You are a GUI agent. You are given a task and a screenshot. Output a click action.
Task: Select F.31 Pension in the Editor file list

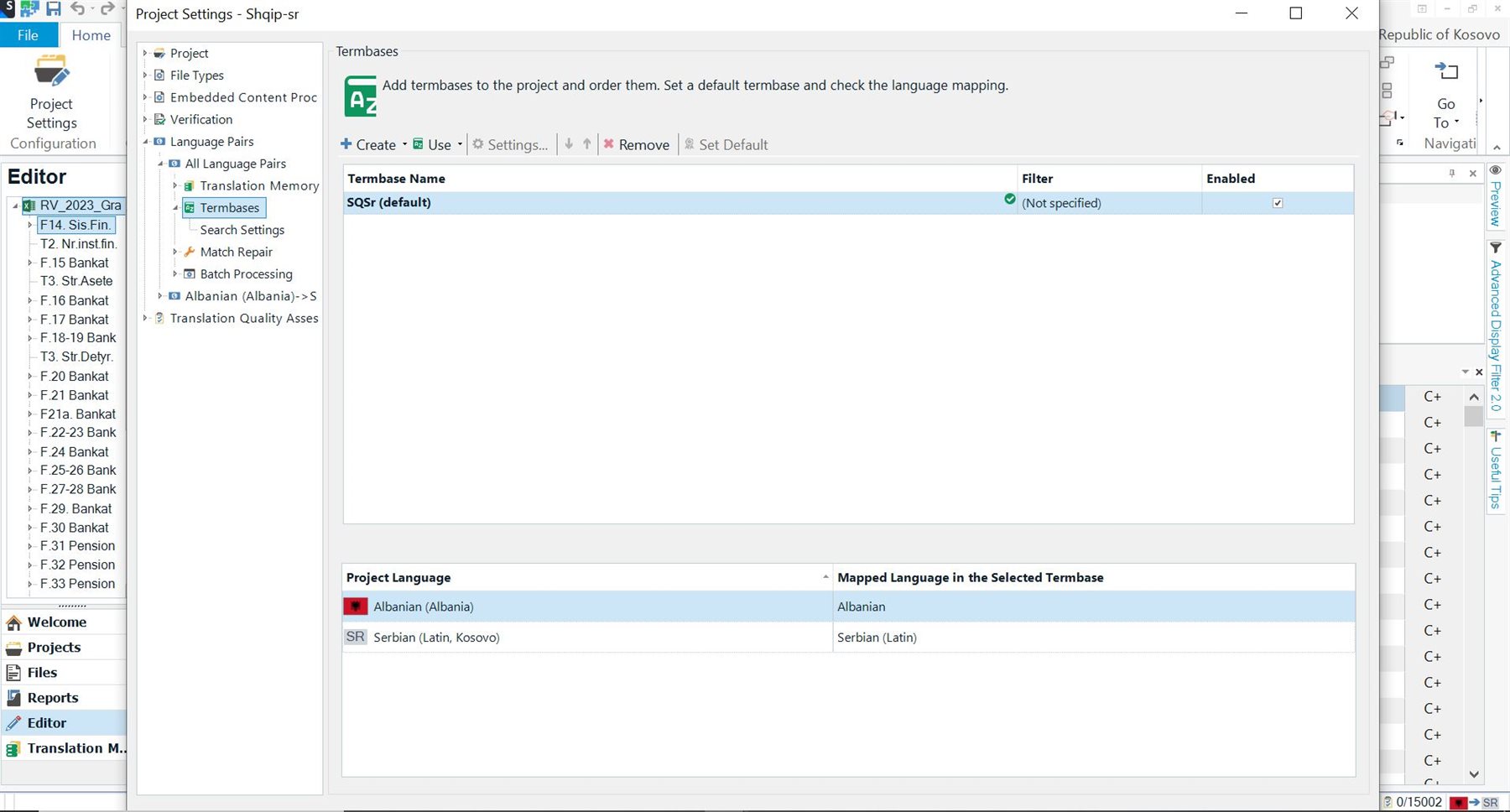(75, 545)
